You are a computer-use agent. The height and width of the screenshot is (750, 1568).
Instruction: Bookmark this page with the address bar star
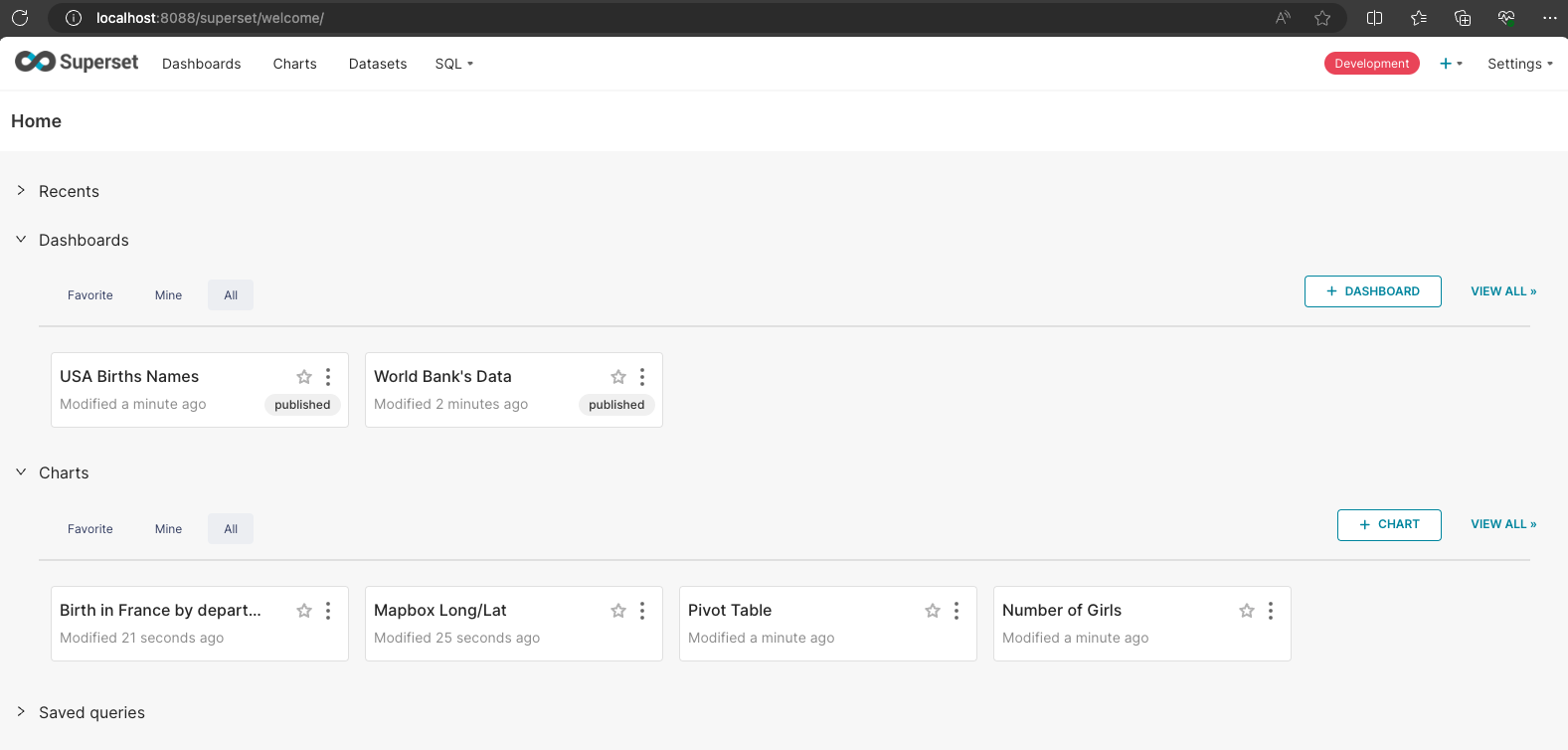coord(1322,18)
